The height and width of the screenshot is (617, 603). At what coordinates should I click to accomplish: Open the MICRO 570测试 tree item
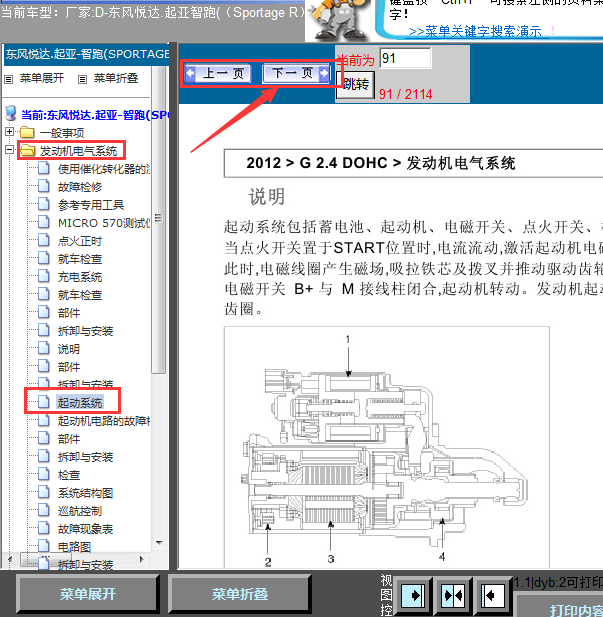tap(104, 223)
